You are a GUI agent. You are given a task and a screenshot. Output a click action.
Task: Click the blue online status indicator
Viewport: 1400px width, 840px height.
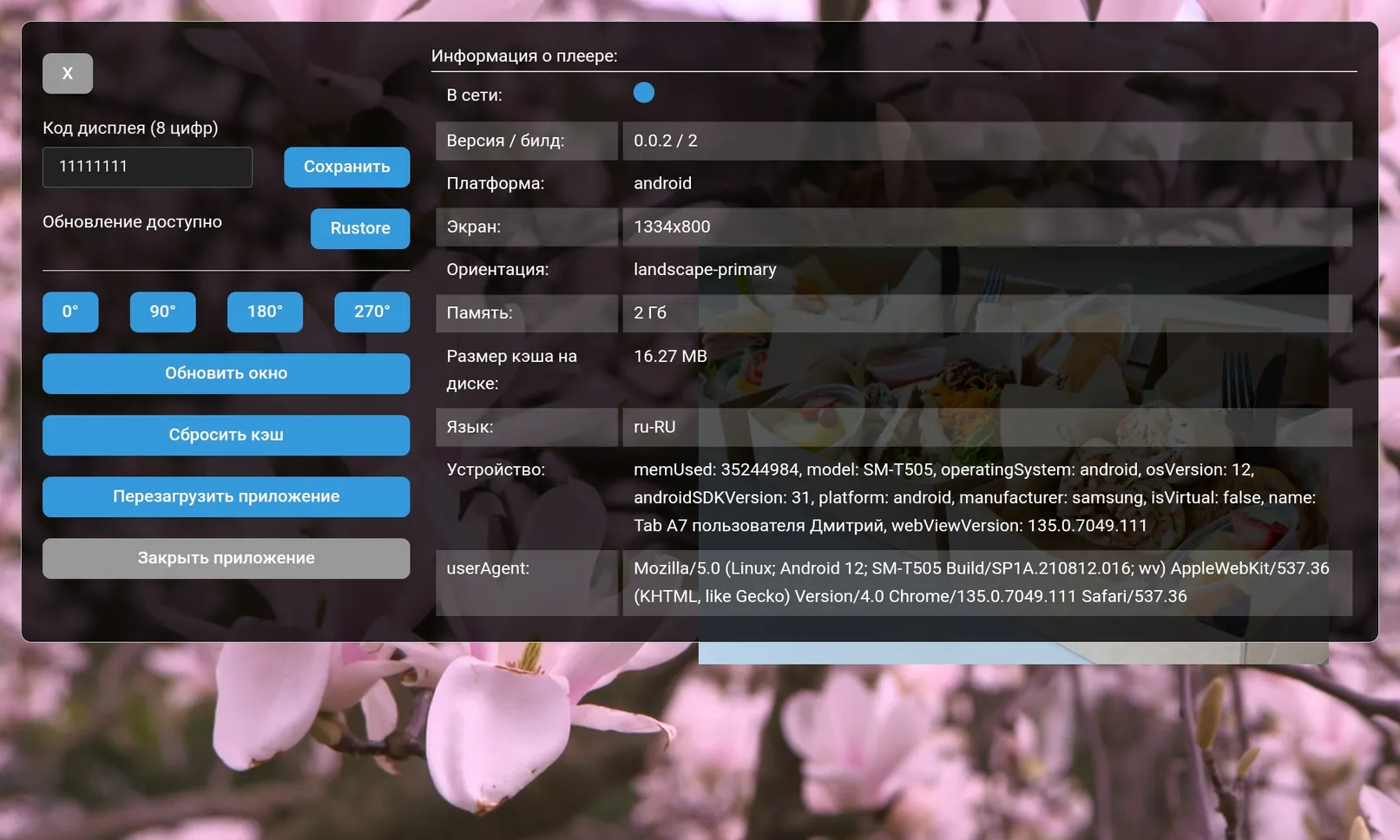[x=644, y=93]
